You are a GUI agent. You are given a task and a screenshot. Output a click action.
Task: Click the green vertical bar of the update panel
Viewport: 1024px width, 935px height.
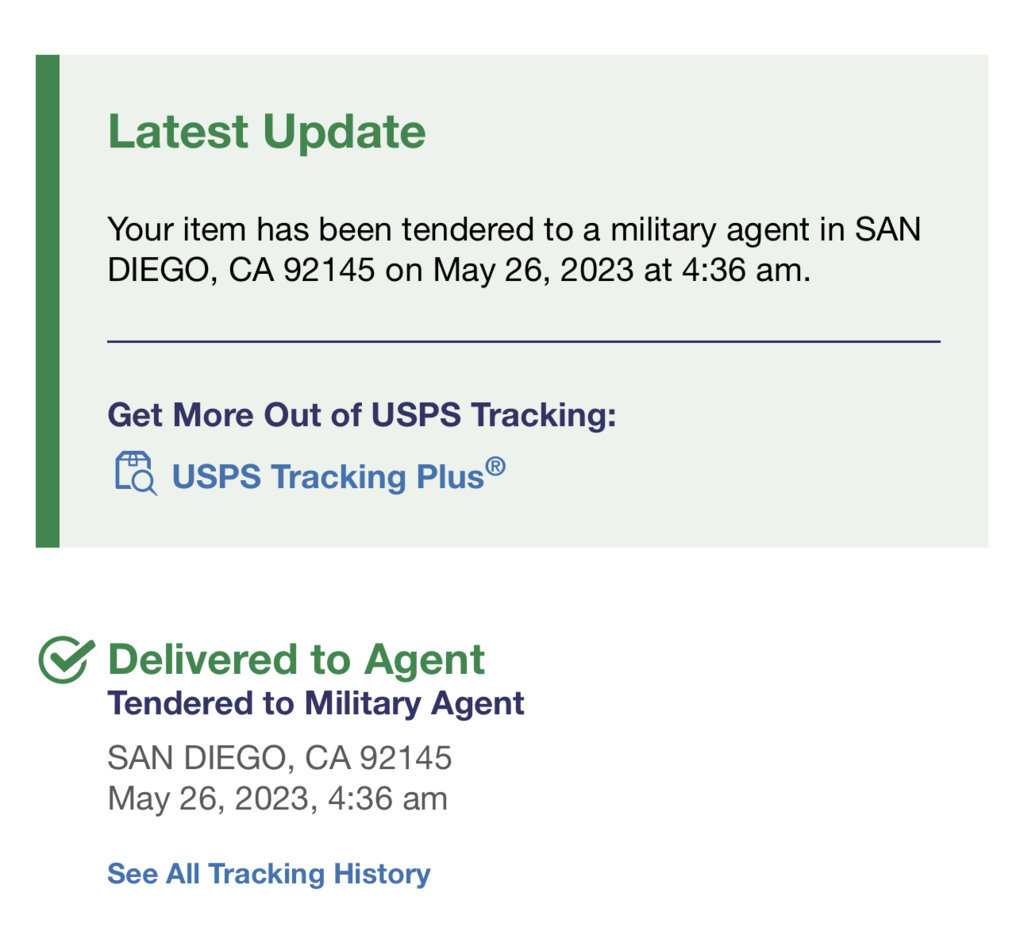click(48, 301)
